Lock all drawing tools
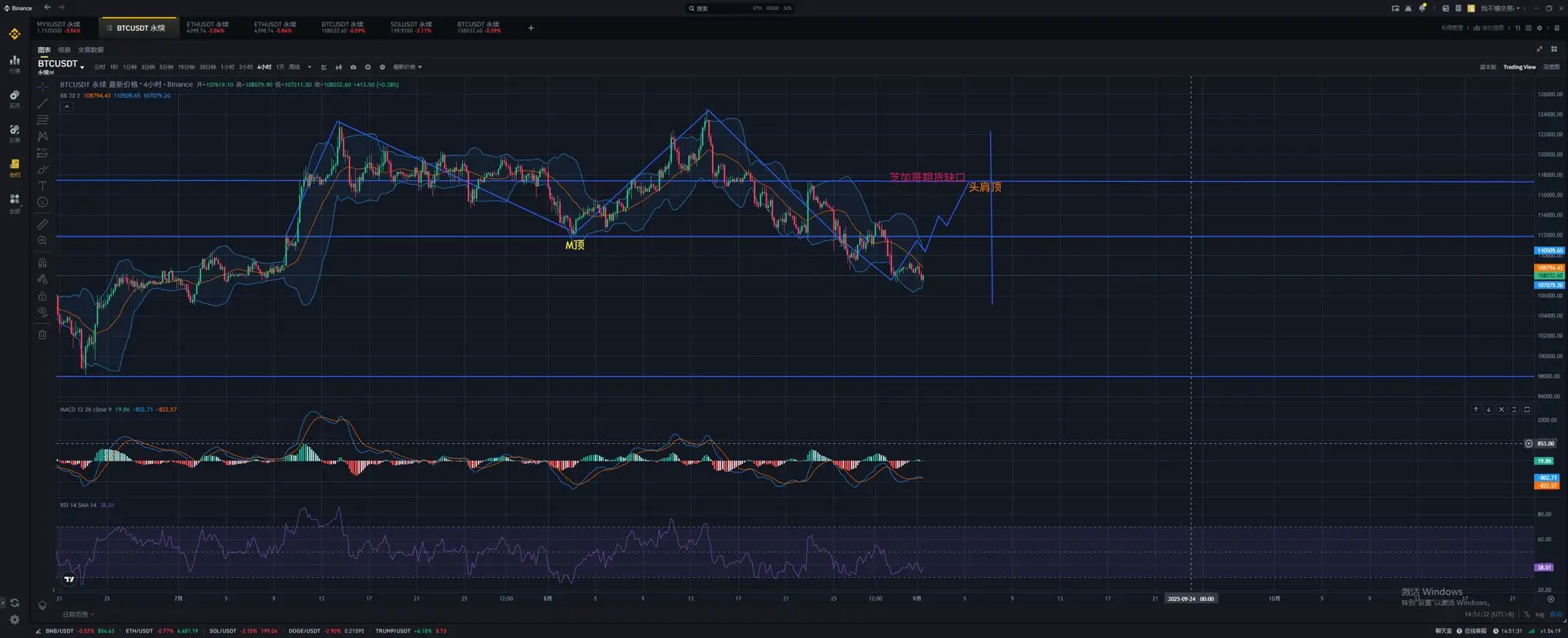1568x638 pixels. pyautogui.click(x=42, y=296)
